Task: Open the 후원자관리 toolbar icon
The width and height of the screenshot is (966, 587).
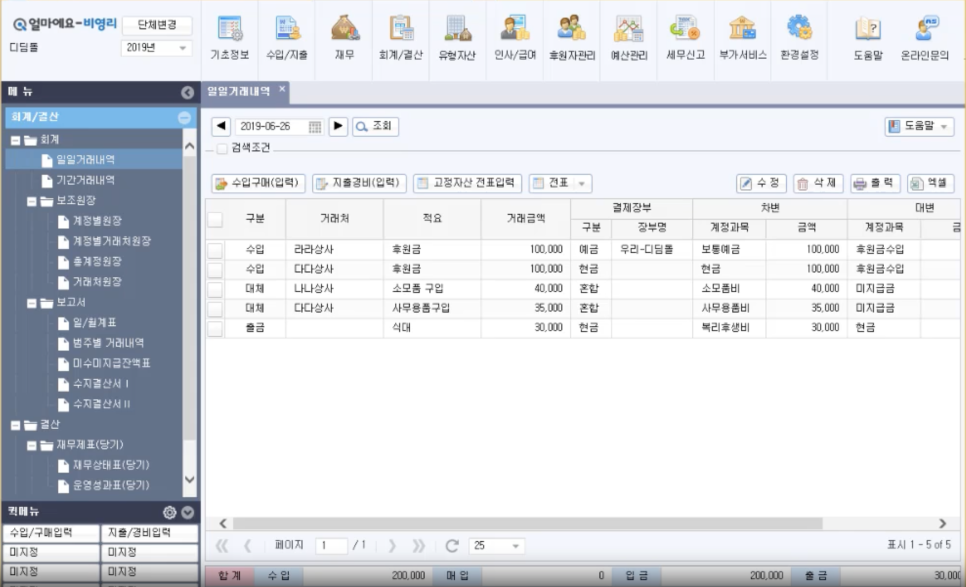Action: [x=572, y=38]
